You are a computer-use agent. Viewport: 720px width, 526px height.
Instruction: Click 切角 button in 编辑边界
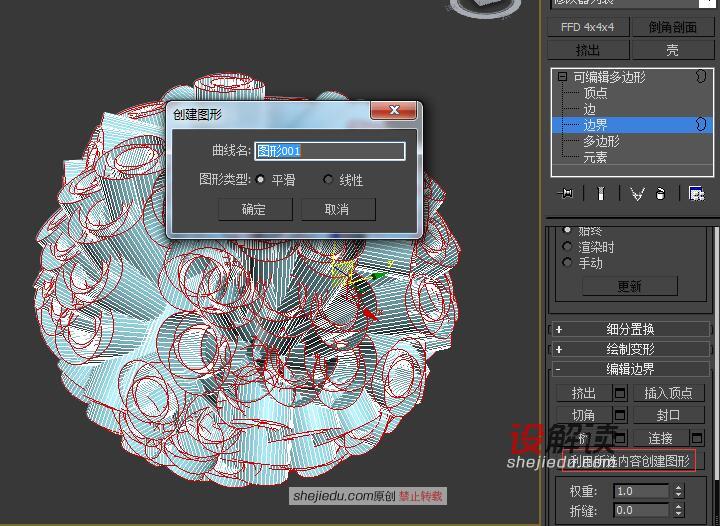click(x=584, y=415)
